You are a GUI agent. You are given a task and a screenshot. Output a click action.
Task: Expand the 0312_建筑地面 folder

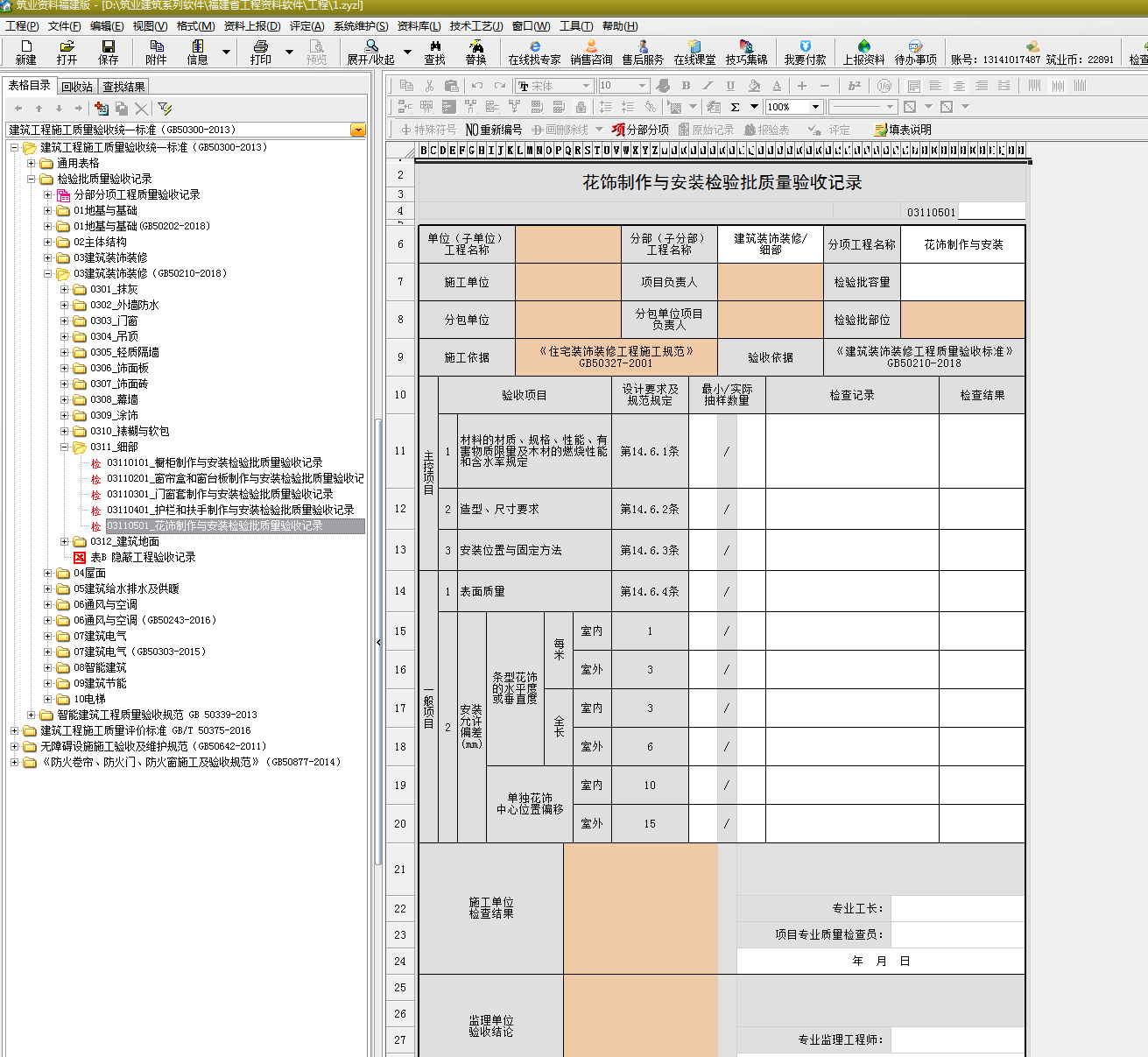coord(65,541)
